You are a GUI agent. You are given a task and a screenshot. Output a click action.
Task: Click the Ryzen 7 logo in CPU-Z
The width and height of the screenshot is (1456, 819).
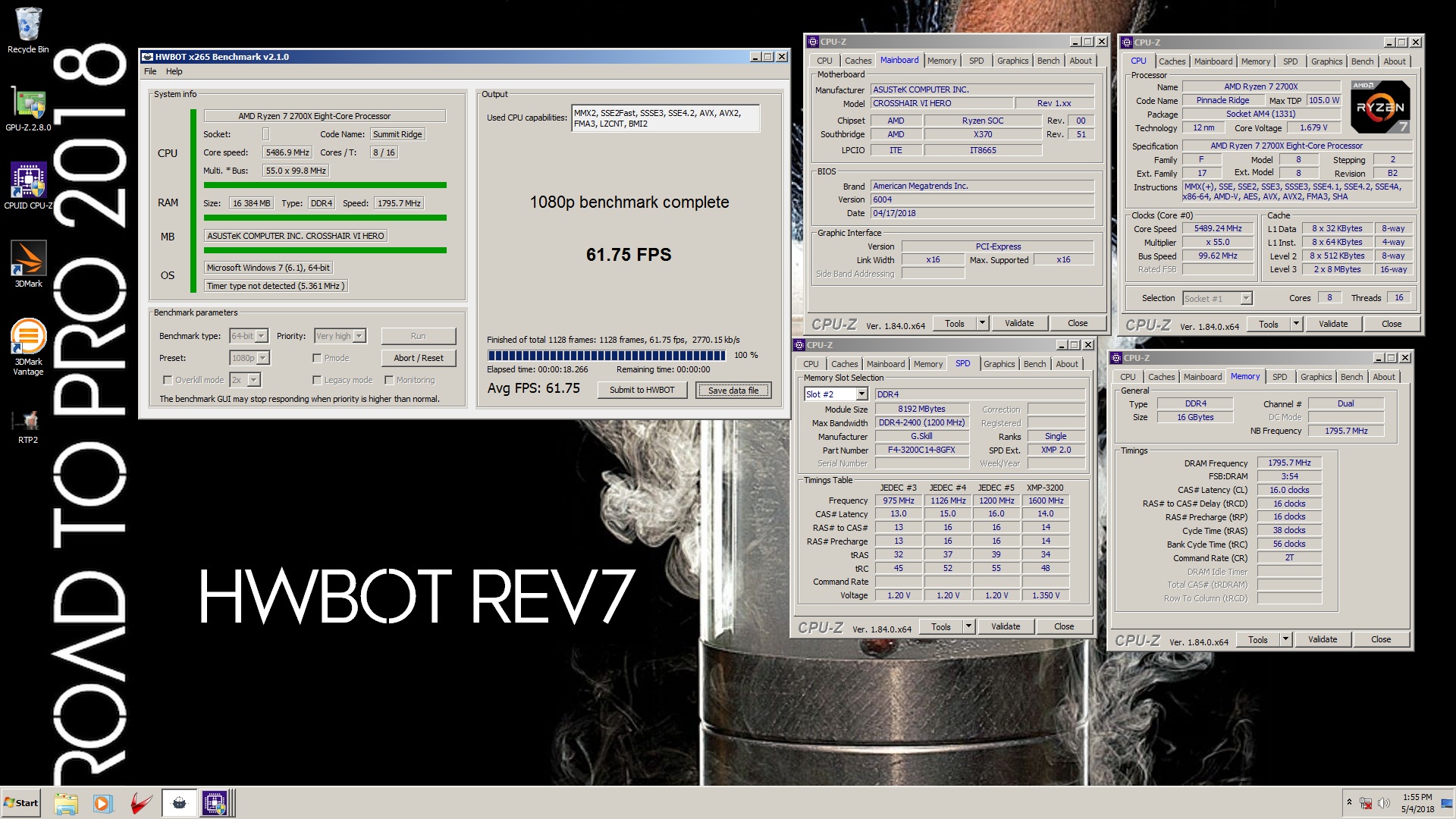(1381, 107)
